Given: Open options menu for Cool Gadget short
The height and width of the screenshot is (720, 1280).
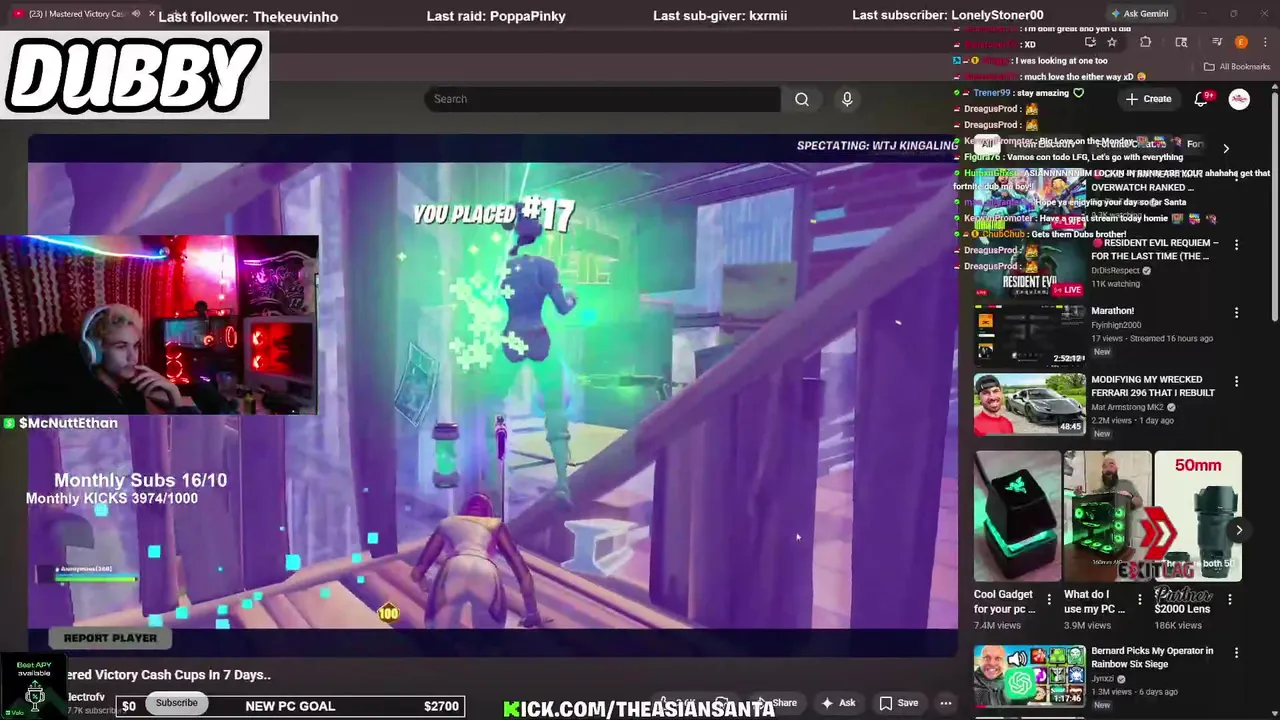Looking at the screenshot, I should pyautogui.click(x=1049, y=600).
